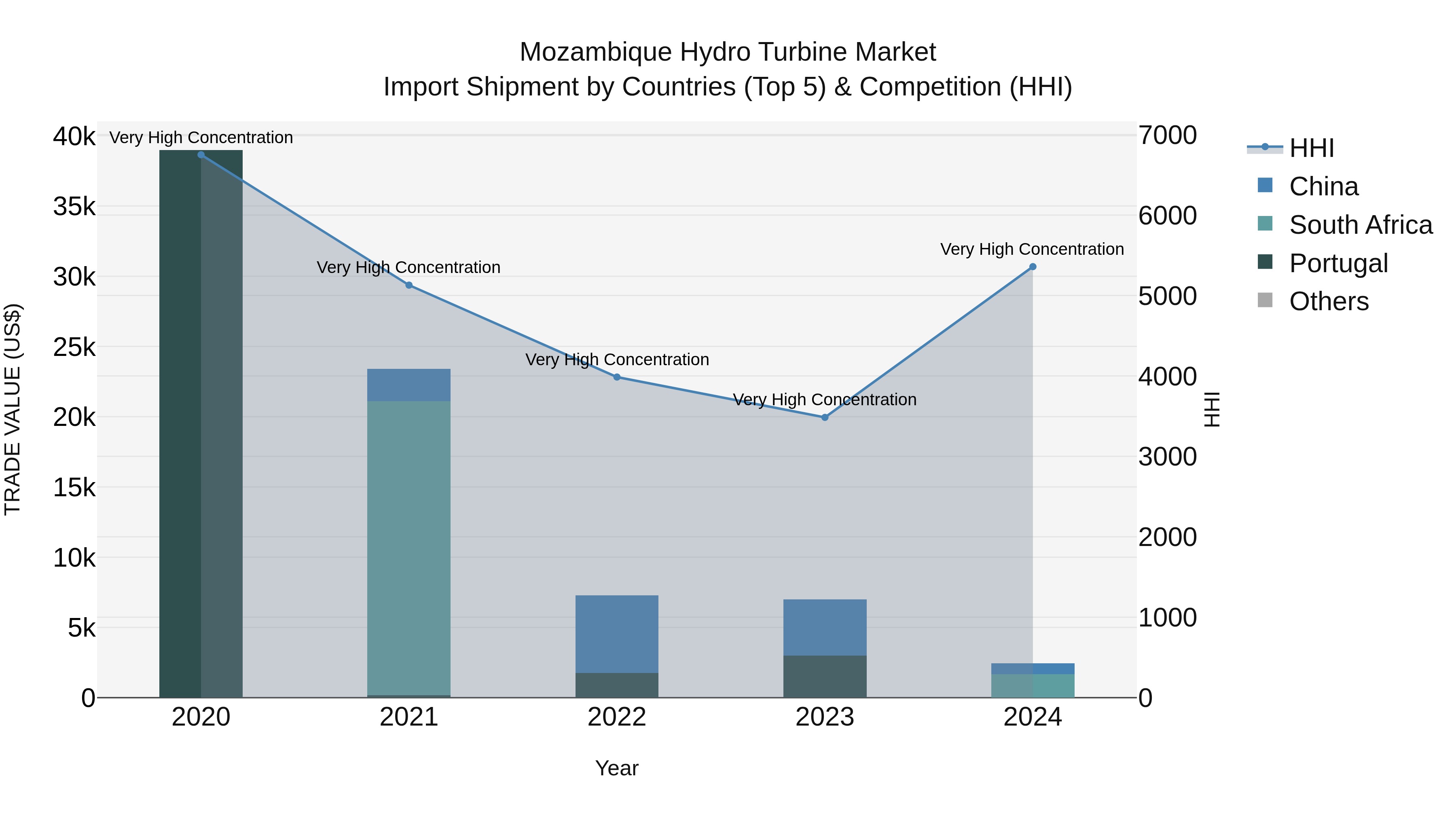The width and height of the screenshot is (1456, 819).
Task: Click the rotated HHI right axis title
Action: point(1213,409)
